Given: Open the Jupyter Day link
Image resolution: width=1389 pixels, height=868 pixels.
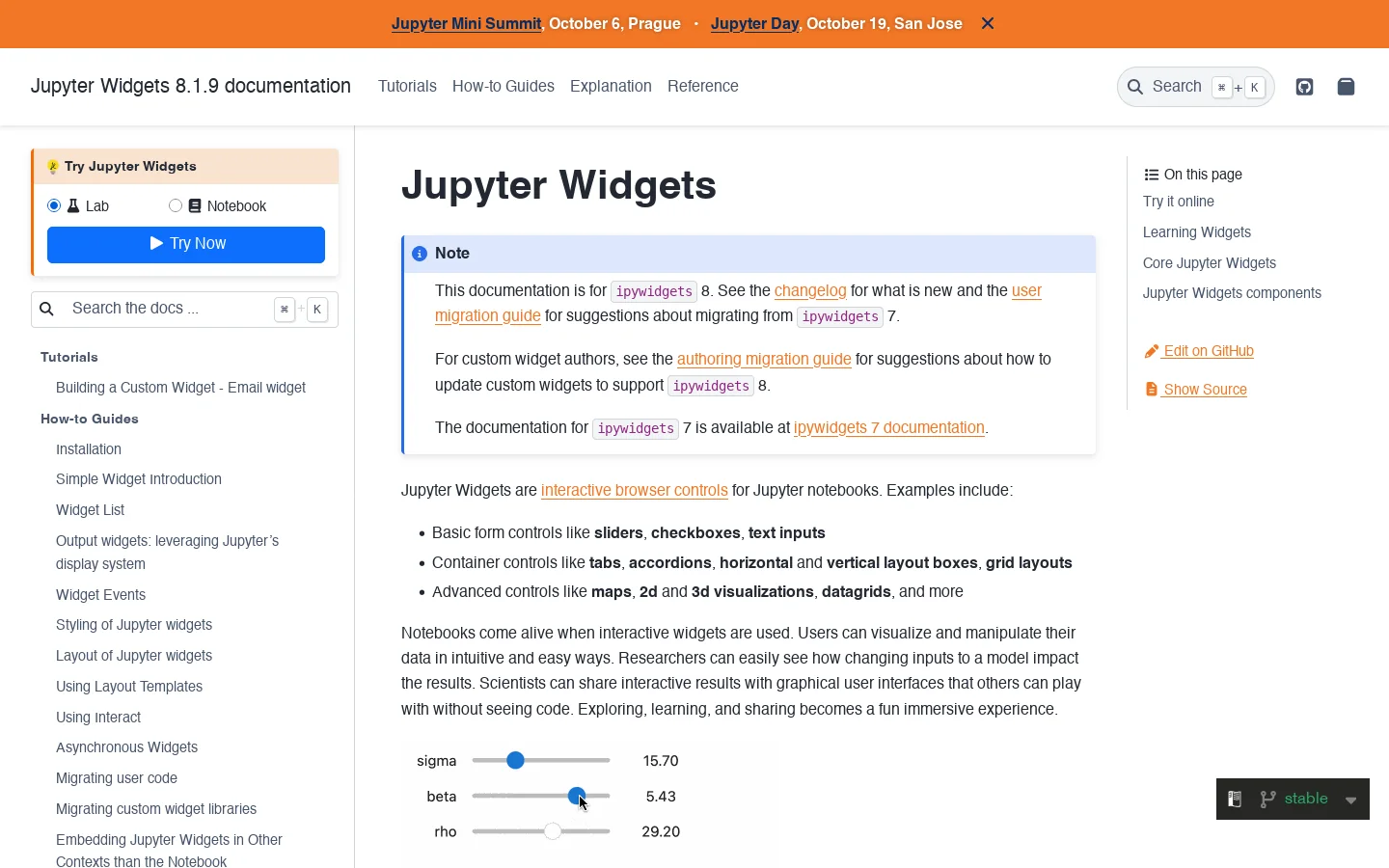Looking at the screenshot, I should tap(755, 24).
